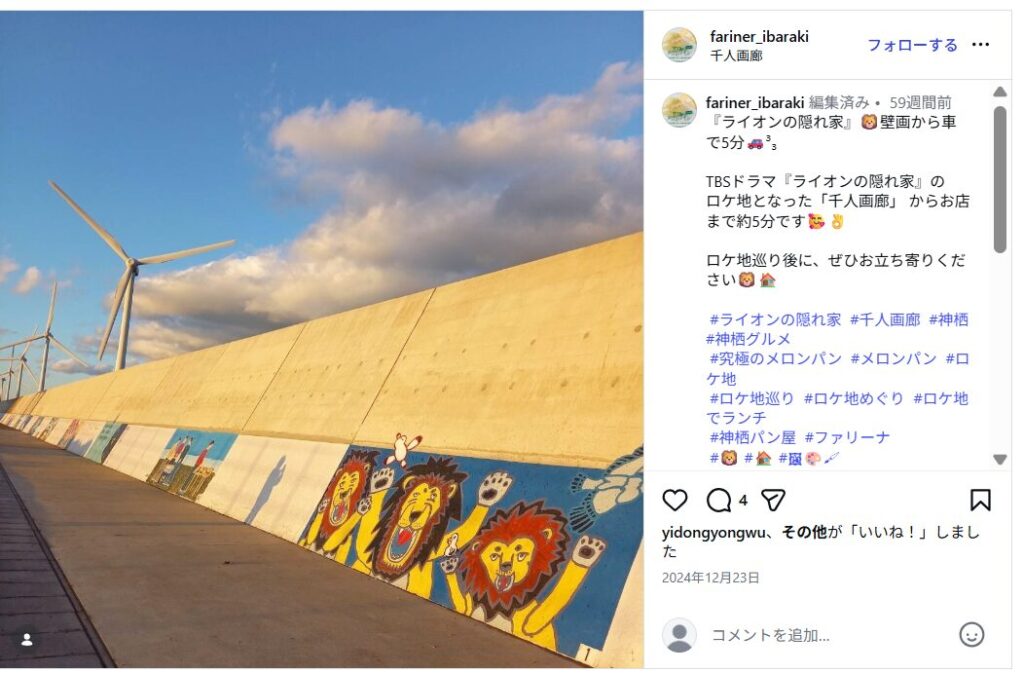Show tagged people icon on photo
This screenshot has height=673, width=1024.
tap(27, 640)
